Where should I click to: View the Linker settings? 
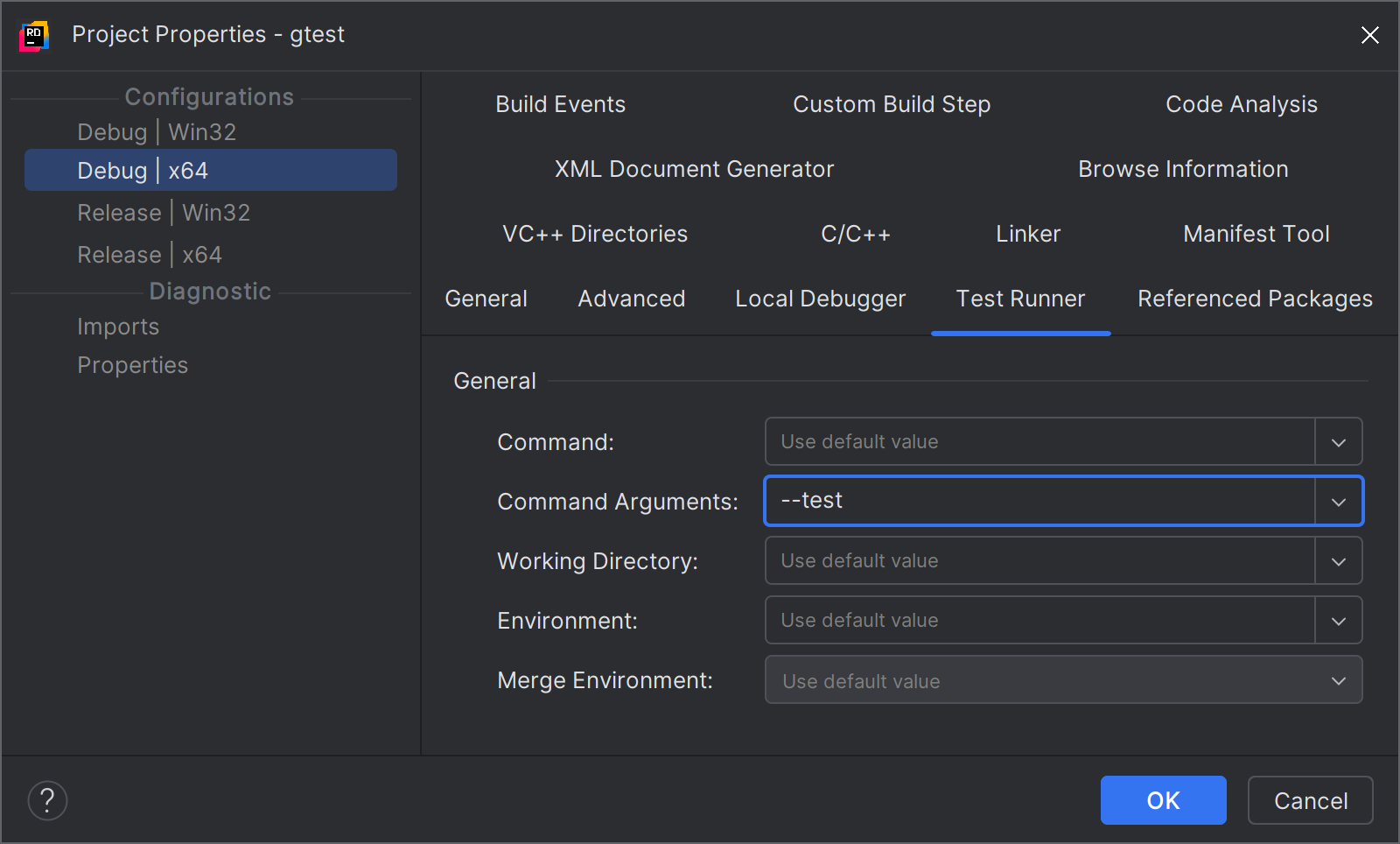coord(1027,234)
